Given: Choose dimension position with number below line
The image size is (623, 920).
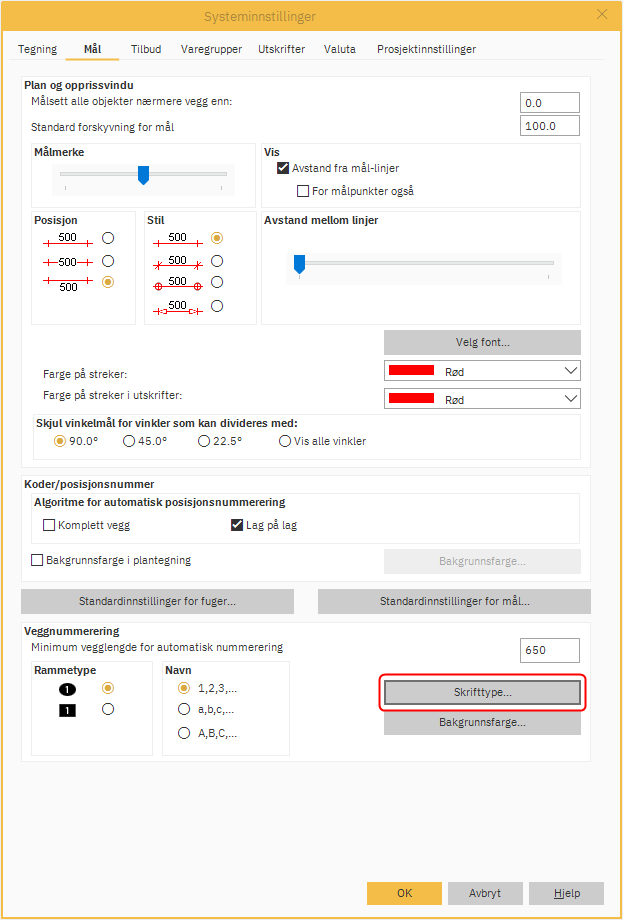Looking at the screenshot, I should (108, 282).
